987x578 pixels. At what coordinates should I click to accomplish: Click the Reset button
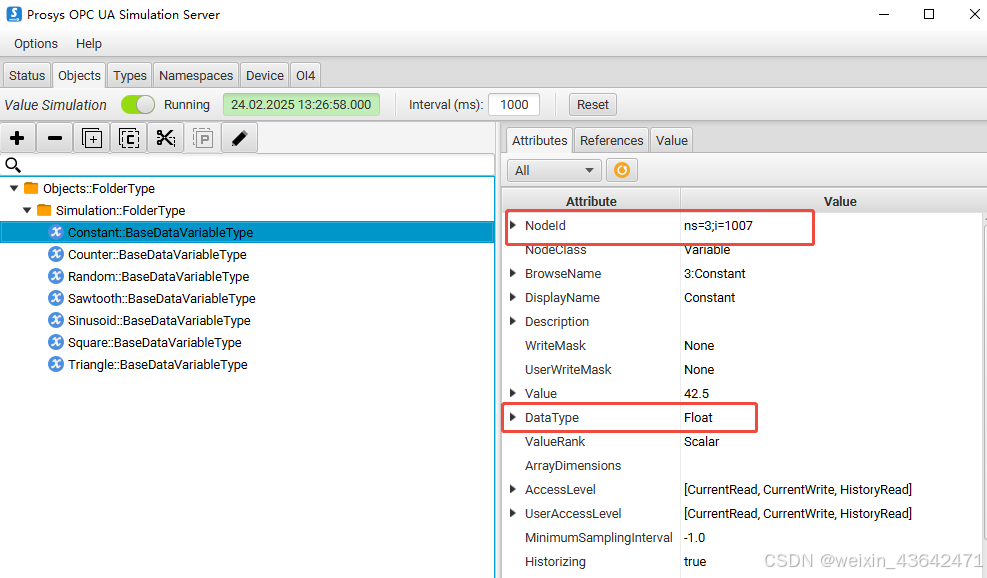(x=592, y=105)
